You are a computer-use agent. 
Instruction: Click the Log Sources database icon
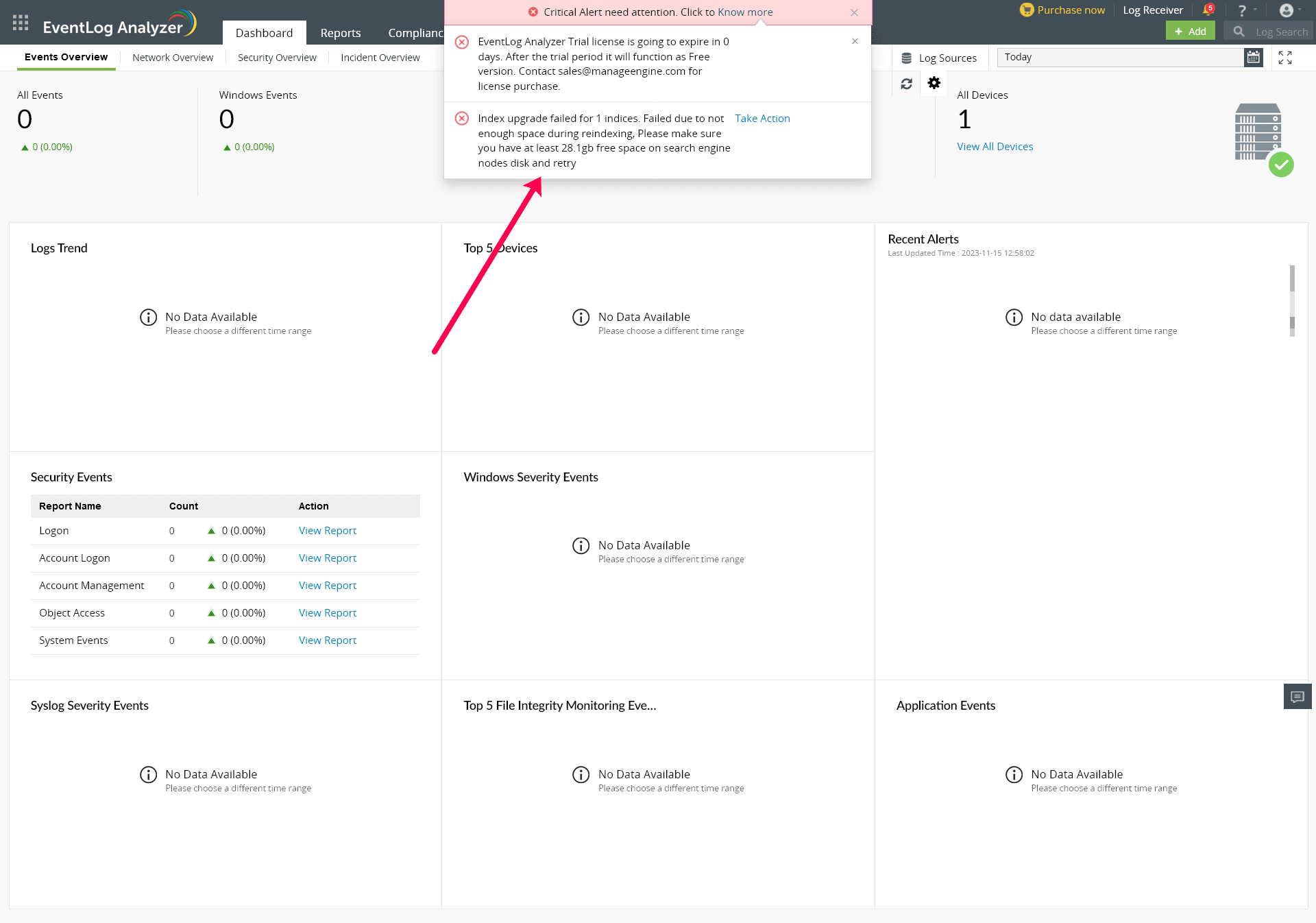pyautogui.click(x=906, y=58)
